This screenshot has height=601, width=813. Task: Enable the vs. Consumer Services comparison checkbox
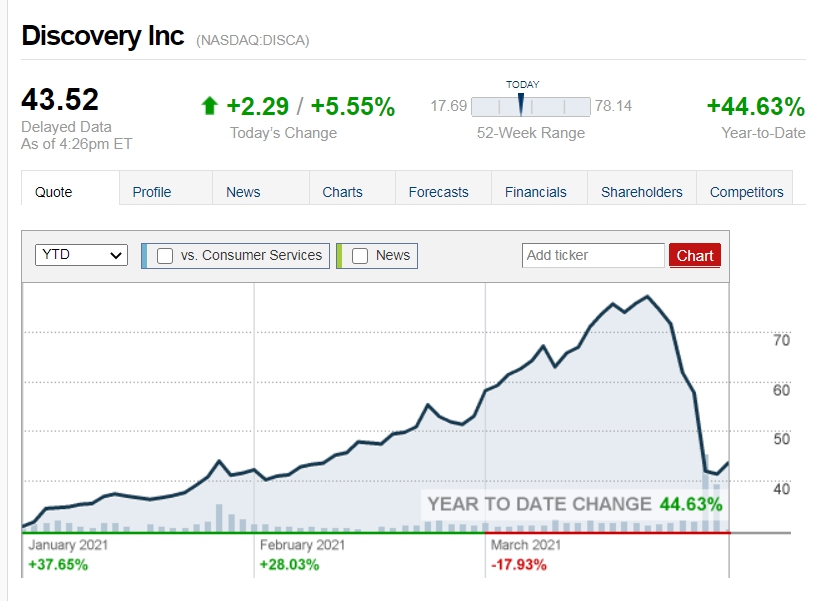click(x=165, y=256)
